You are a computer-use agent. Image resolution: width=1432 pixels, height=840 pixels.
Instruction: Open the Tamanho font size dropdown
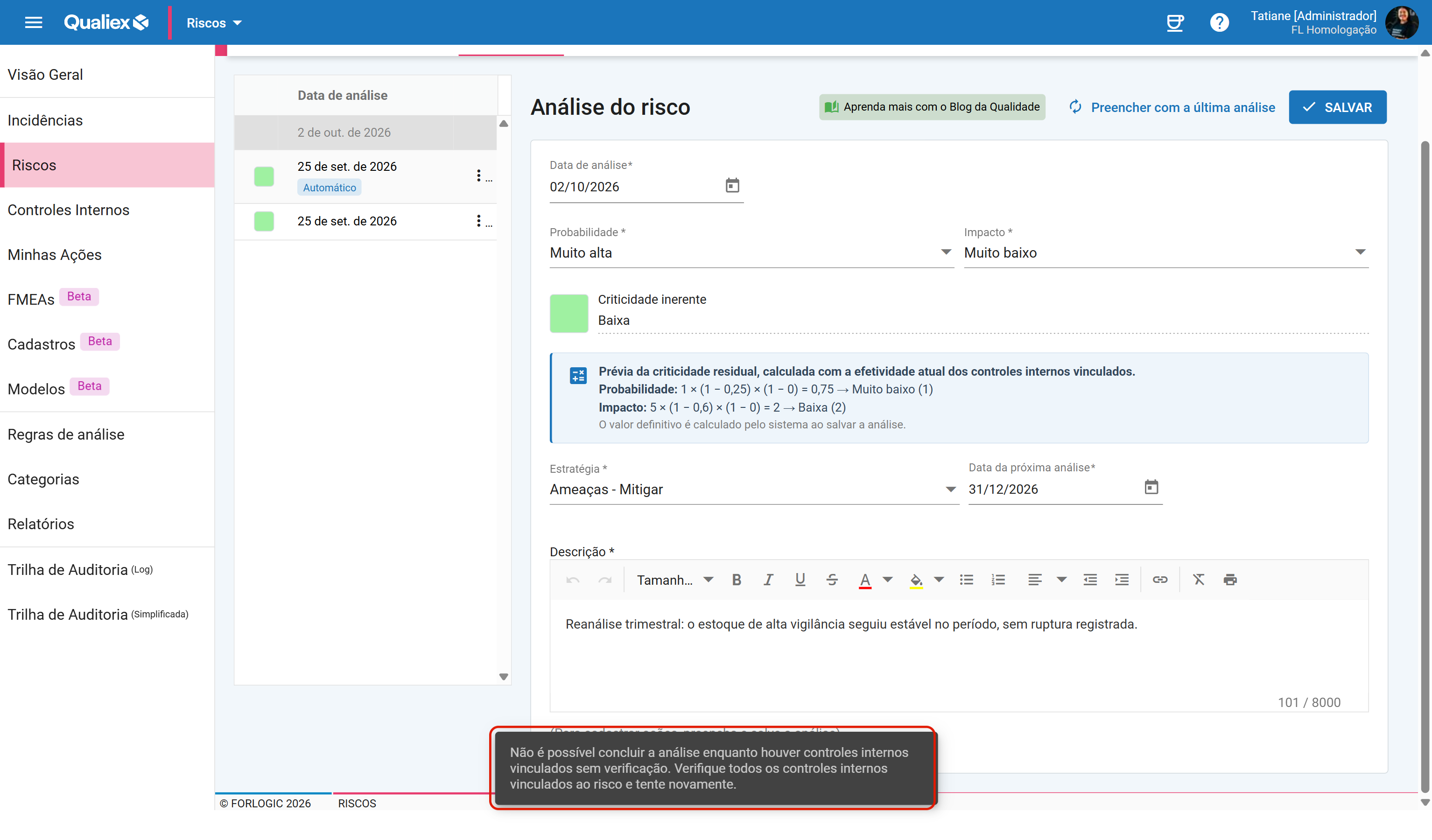674,580
